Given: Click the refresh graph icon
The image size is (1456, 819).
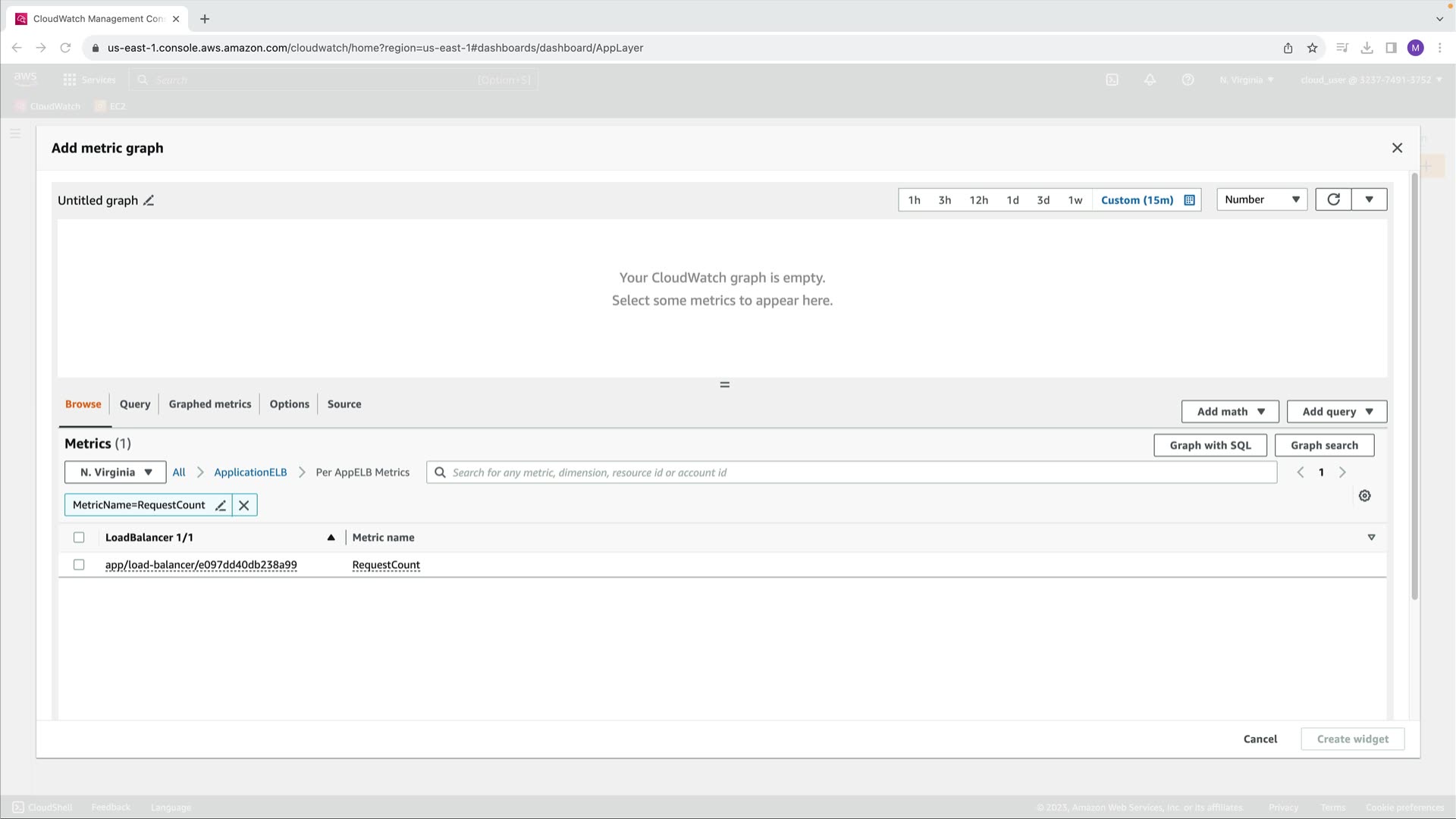Looking at the screenshot, I should click(x=1333, y=199).
